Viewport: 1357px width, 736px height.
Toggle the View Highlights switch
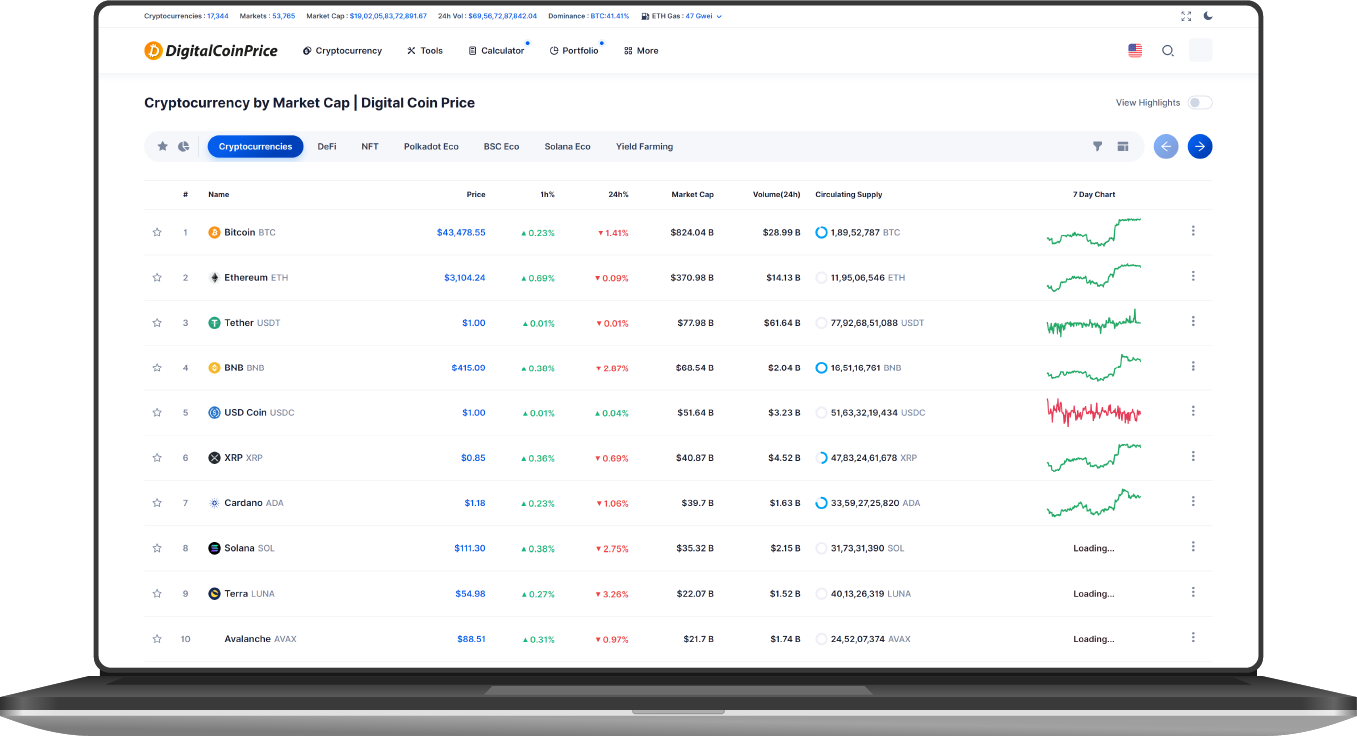1200,103
